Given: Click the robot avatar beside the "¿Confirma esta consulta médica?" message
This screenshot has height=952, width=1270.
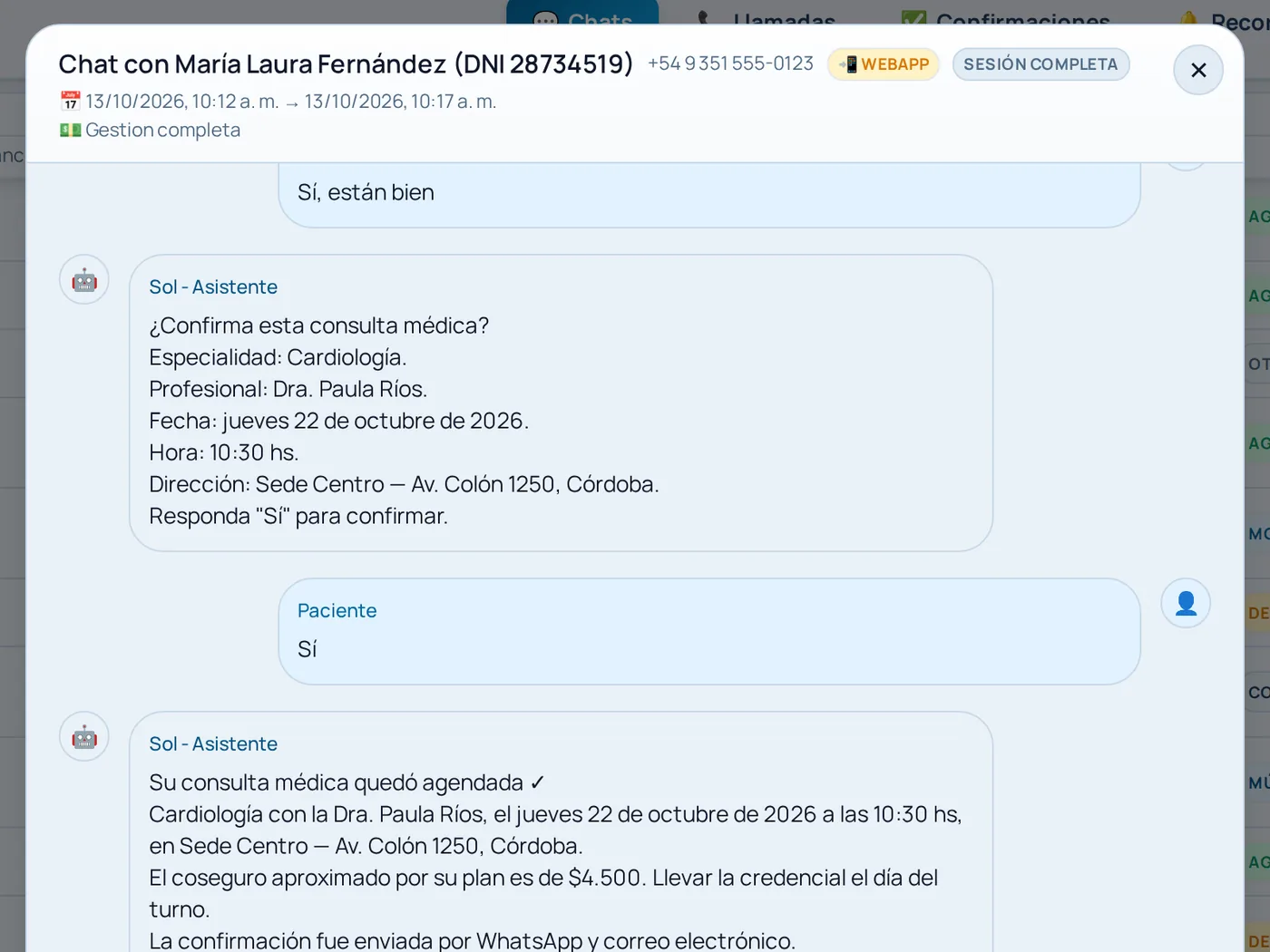Looking at the screenshot, I should (x=84, y=279).
